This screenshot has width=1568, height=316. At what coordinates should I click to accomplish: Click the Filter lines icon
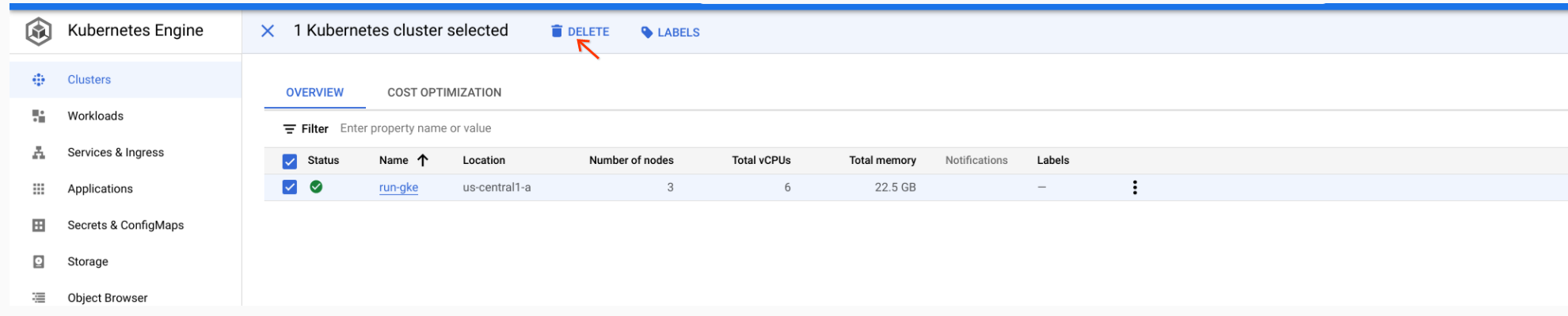coord(290,129)
